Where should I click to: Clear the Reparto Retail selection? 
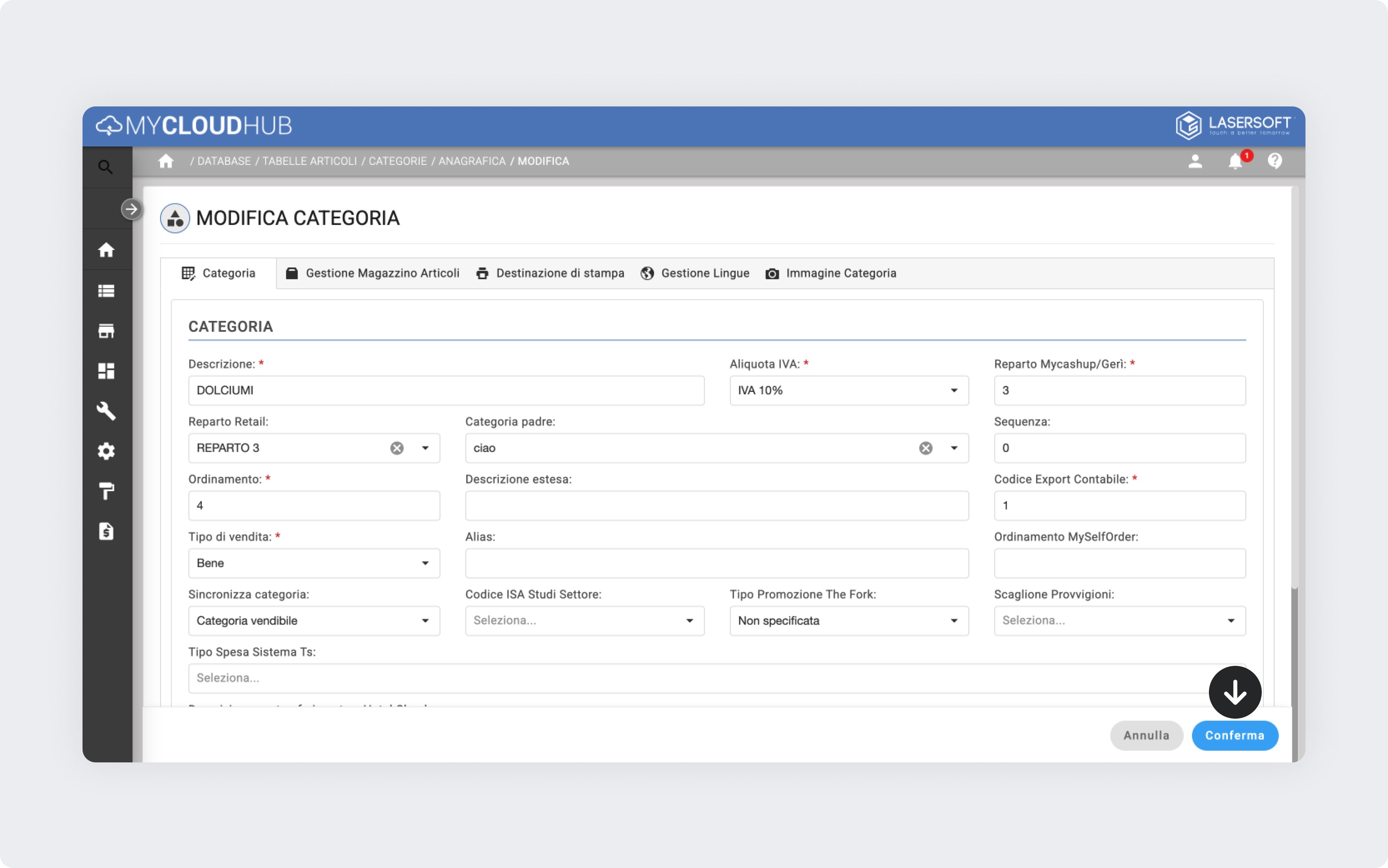397,448
